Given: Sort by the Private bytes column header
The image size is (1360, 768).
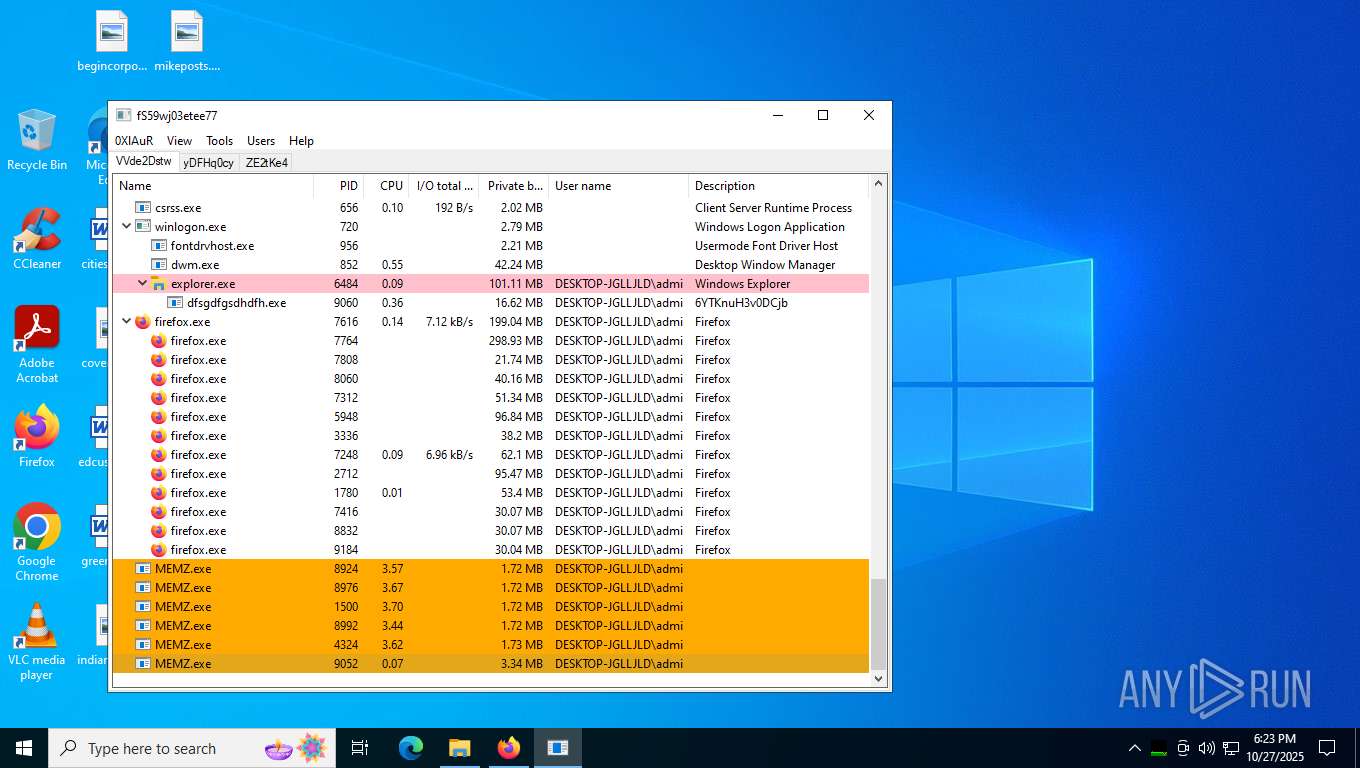Looking at the screenshot, I should (514, 186).
